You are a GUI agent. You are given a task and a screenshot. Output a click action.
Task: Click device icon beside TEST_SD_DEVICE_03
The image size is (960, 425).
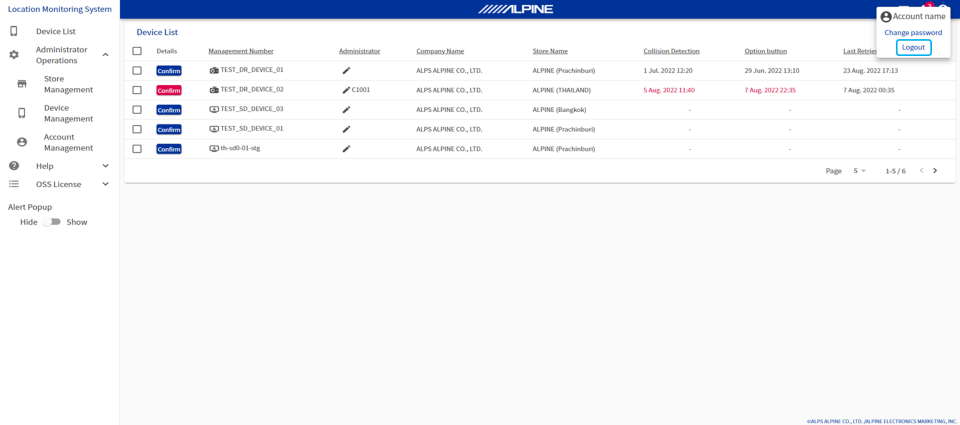point(214,110)
